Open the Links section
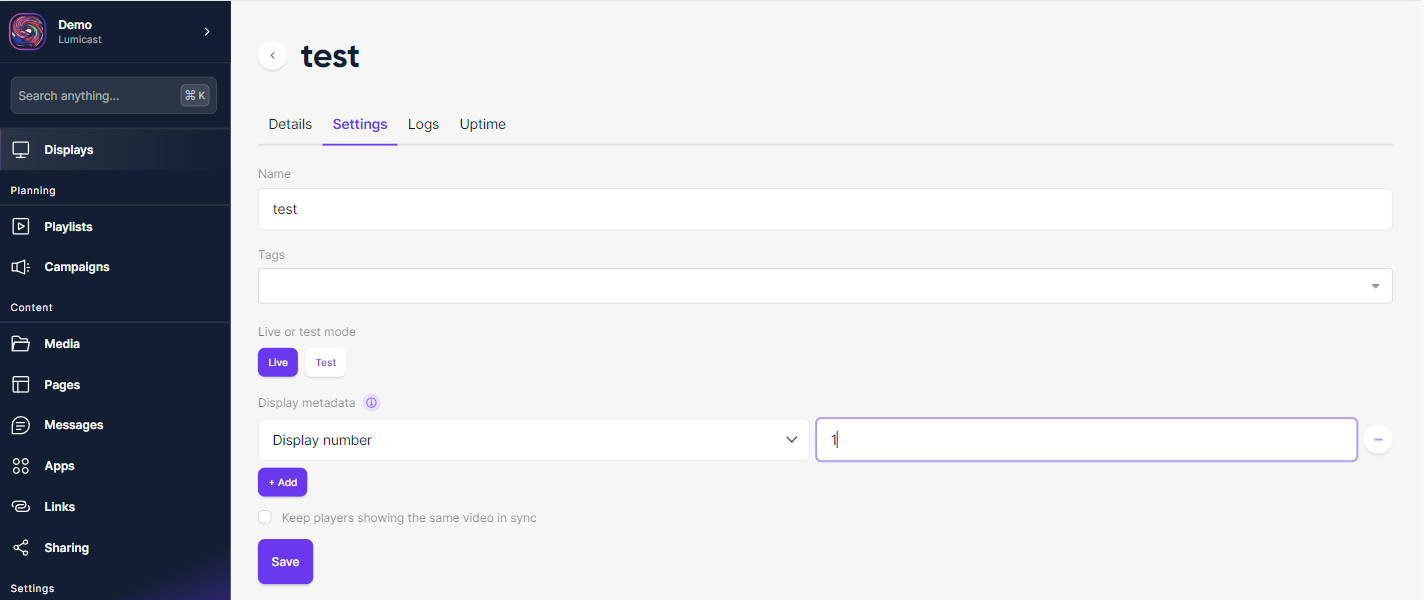Screen dimensions: 1424x600 pyautogui.click(x=59, y=506)
